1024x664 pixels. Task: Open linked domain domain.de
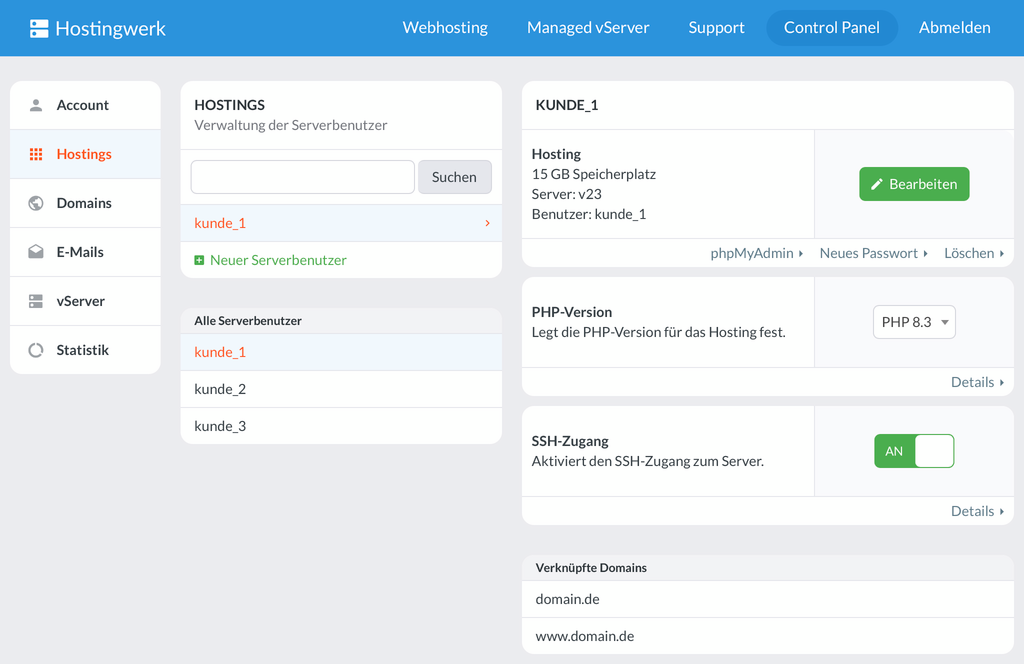[x=768, y=599]
